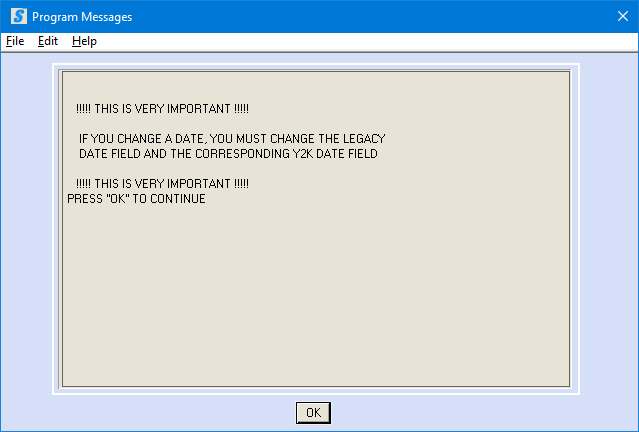Viewport: 639px width, 432px height.
Task: Click the IMPORTANT line just above PRESS OK
Action: (162, 184)
